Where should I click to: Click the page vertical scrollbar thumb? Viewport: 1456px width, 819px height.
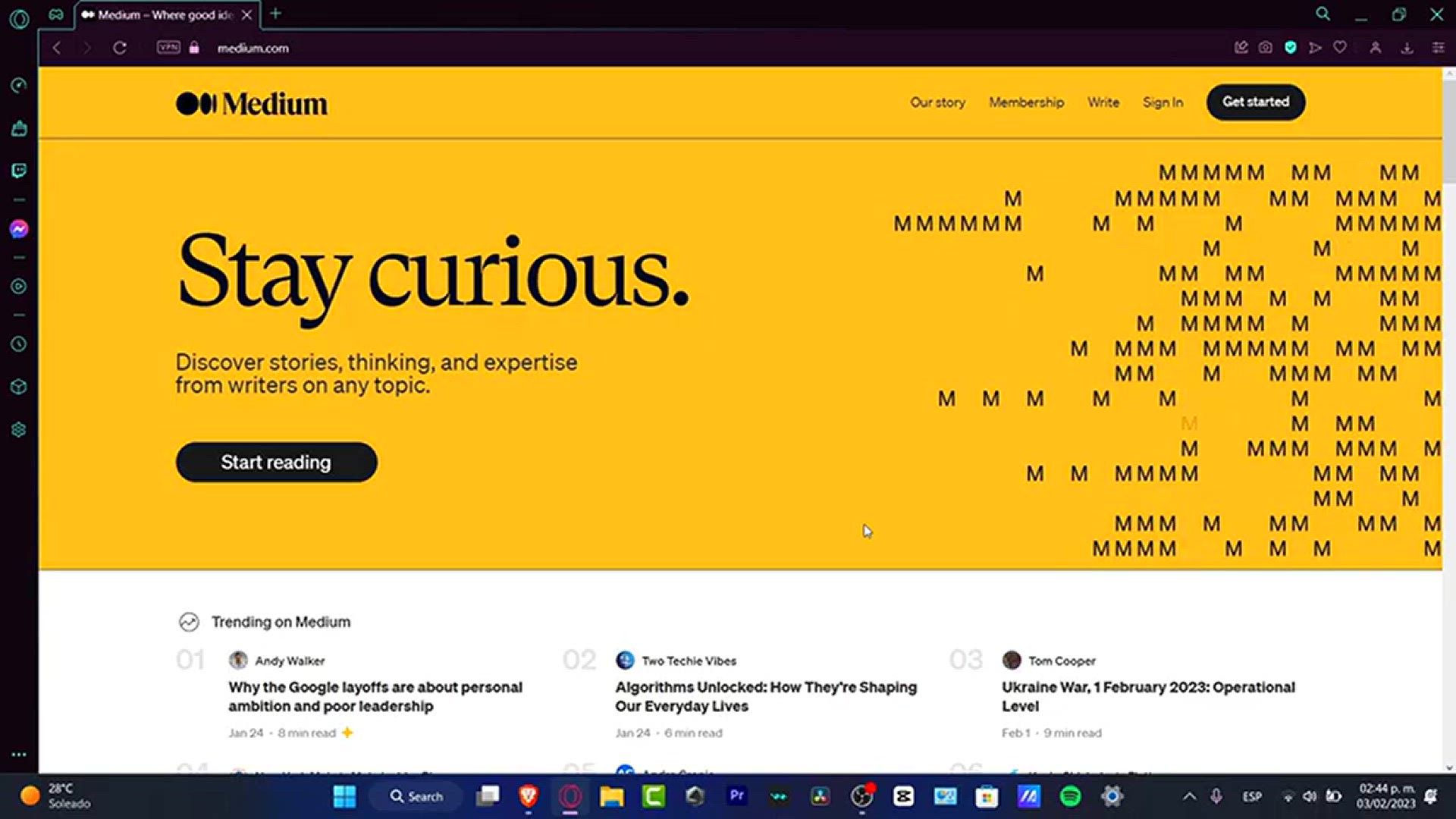coord(1448,130)
